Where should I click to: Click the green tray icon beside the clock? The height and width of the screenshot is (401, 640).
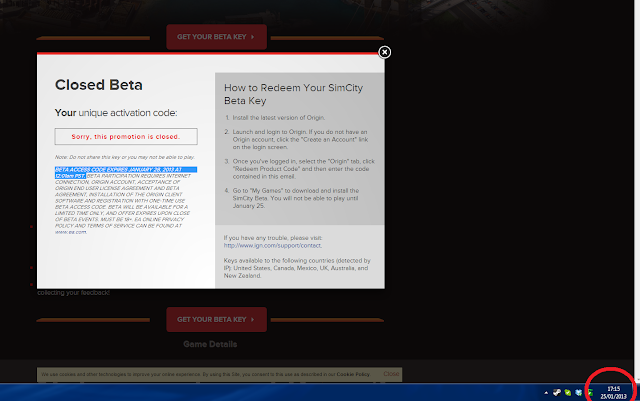click(x=590, y=392)
